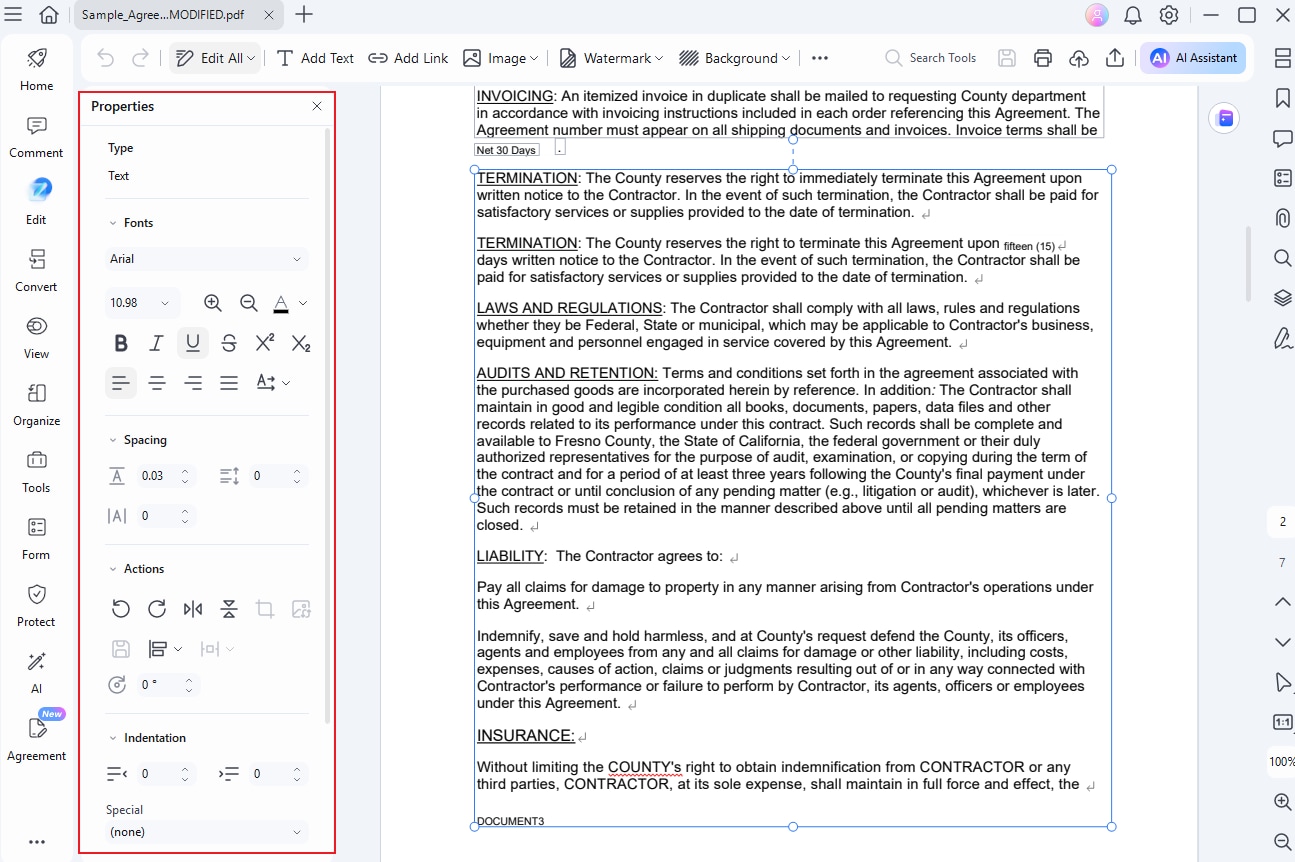The height and width of the screenshot is (862, 1295).
Task: Open the Special indentation dropdown
Action: click(206, 832)
